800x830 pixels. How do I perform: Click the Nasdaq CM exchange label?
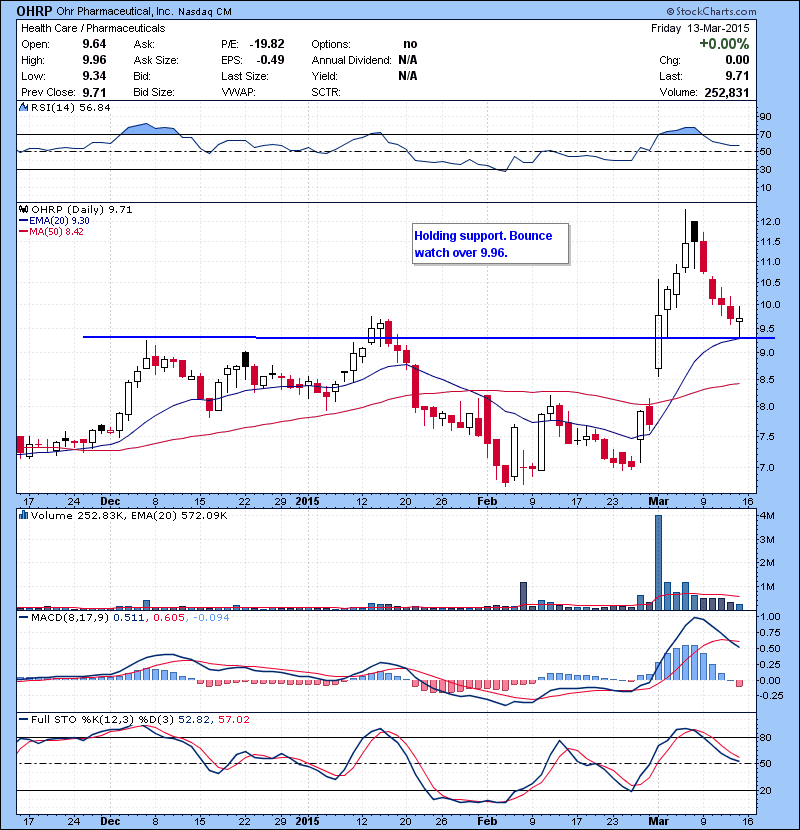pyautogui.click(x=205, y=12)
